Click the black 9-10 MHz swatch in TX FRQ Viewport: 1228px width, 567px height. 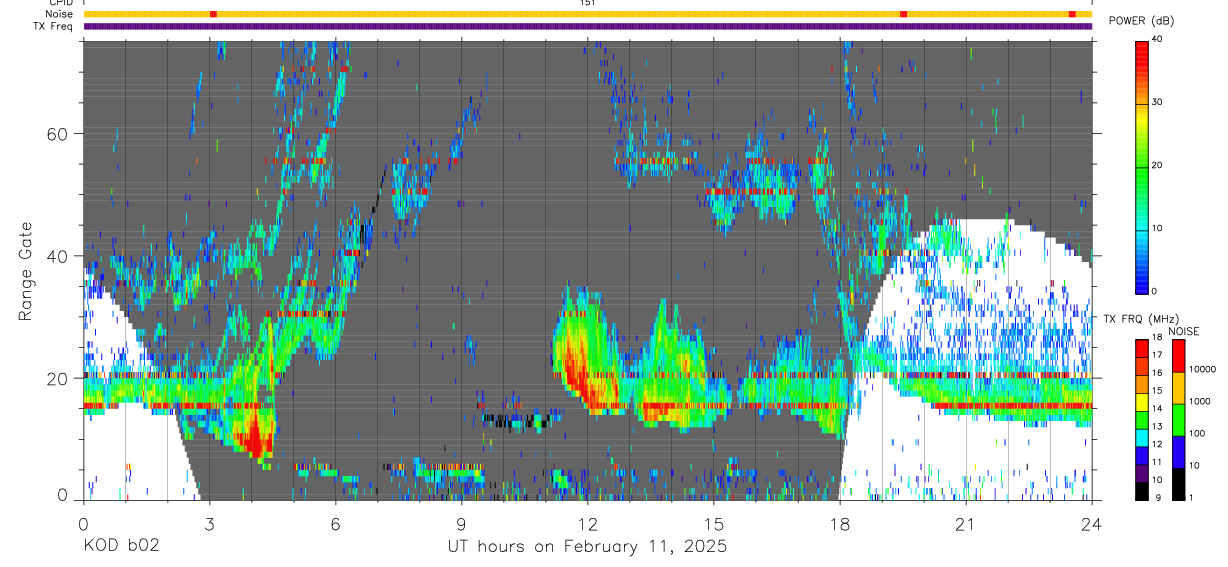point(1142,490)
